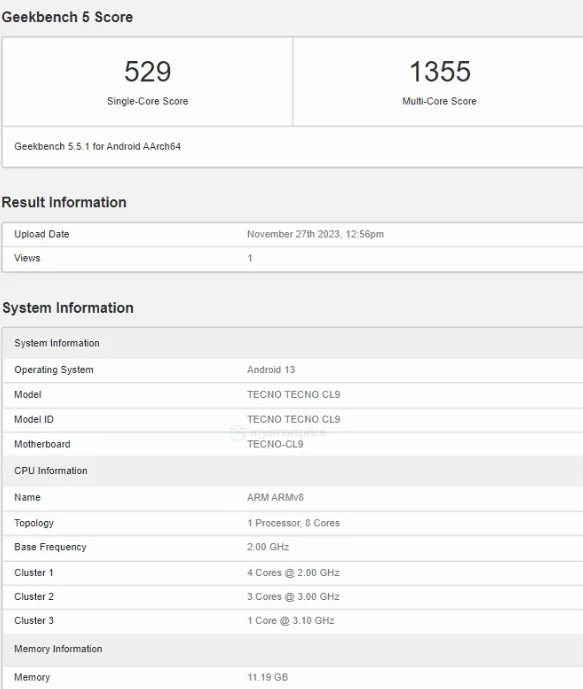Viewport: 583px width, 689px height.
Task: Select '1 Processor, 8 Cores' value
Action: tap(293, 523)
